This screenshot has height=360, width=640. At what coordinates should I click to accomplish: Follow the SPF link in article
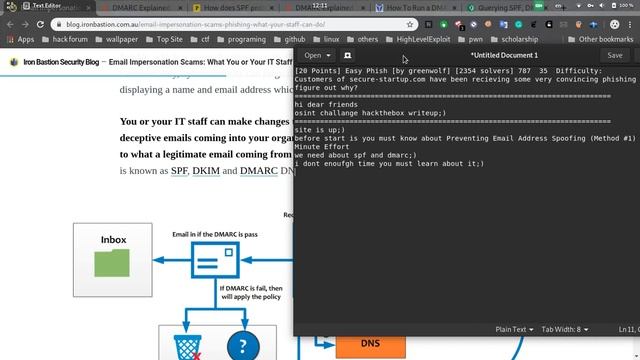point(179,171)
